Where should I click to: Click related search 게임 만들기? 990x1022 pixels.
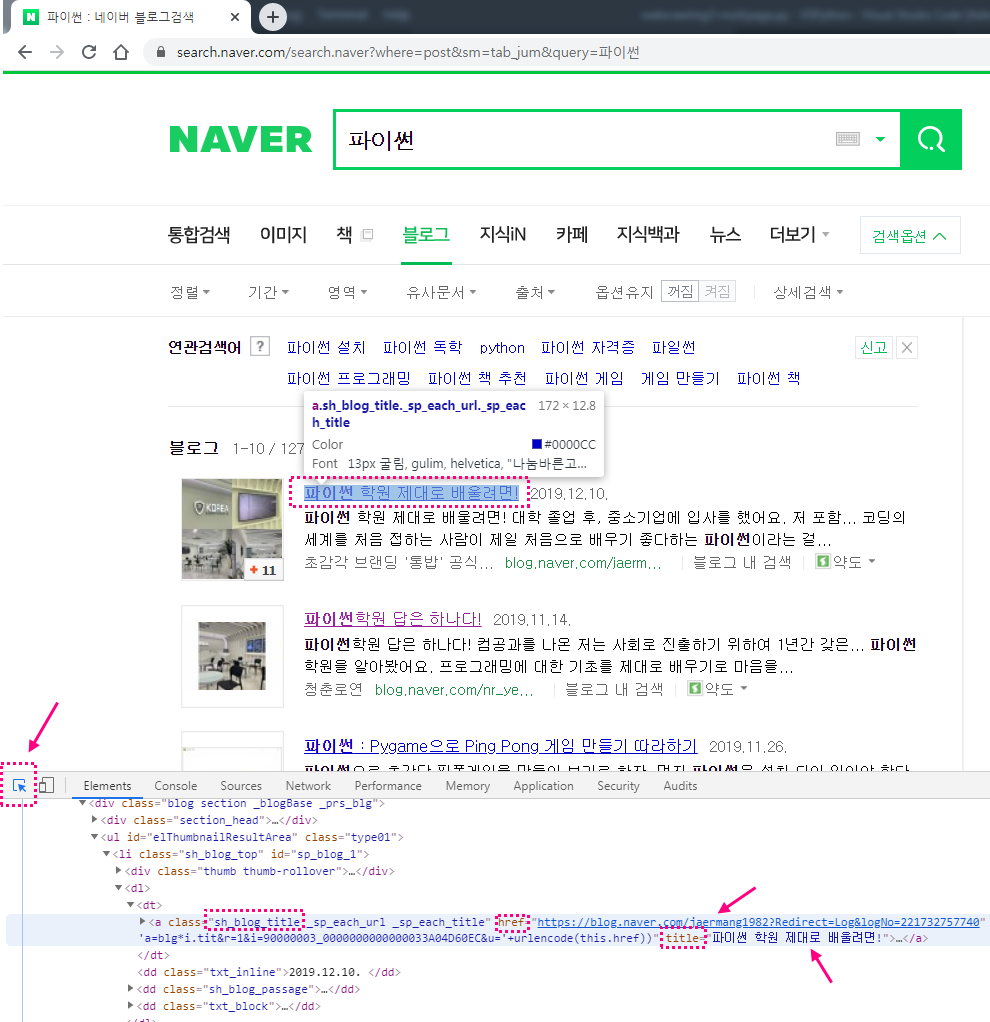pos(680,378)
